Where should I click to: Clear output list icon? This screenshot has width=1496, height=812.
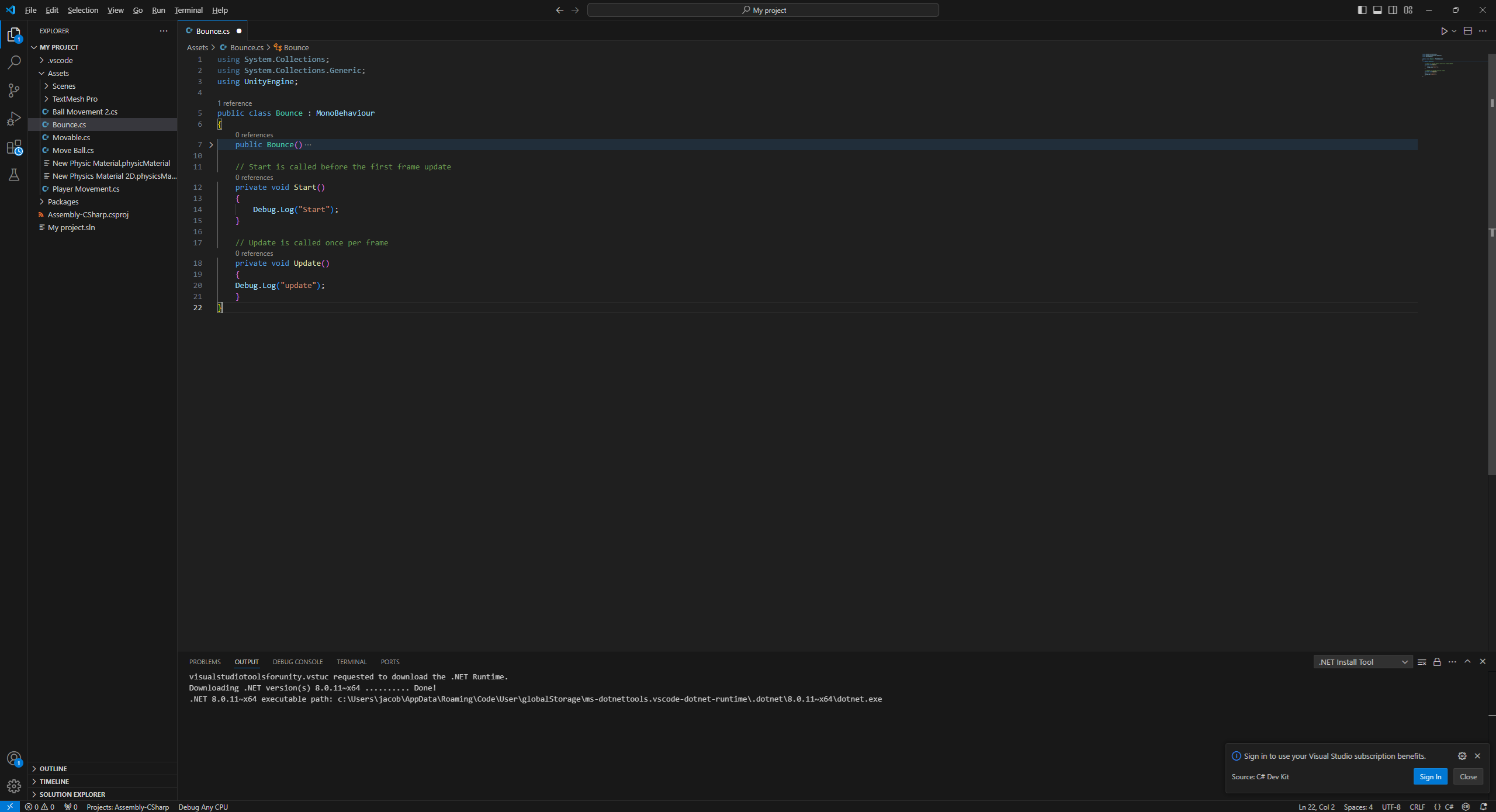coord(1422,662)
